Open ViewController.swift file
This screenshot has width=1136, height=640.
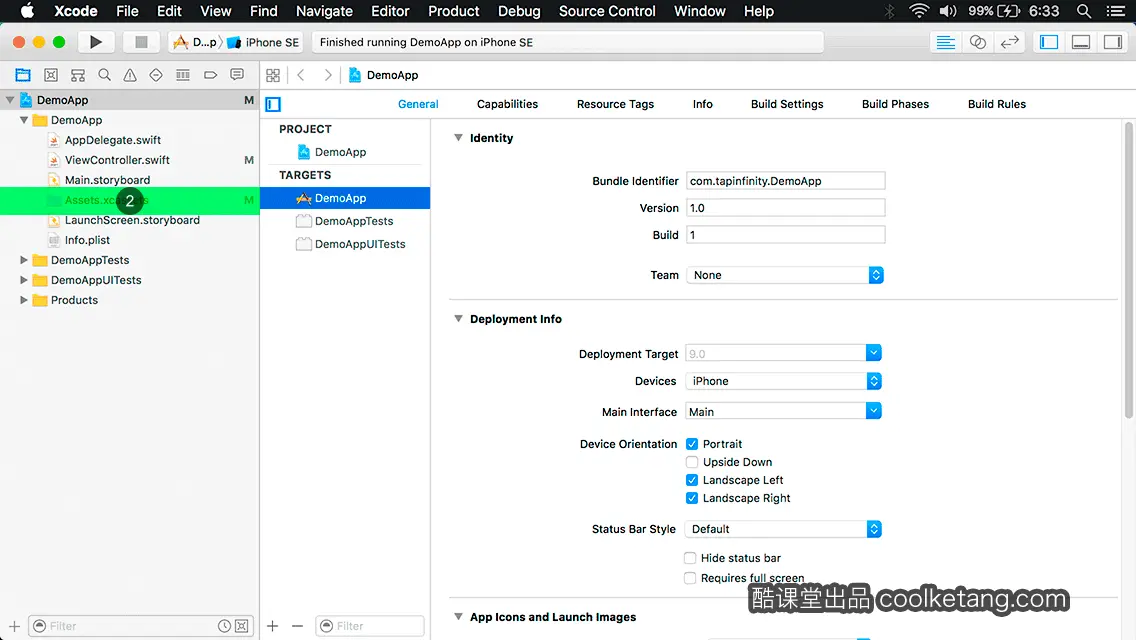pos(117,159)
